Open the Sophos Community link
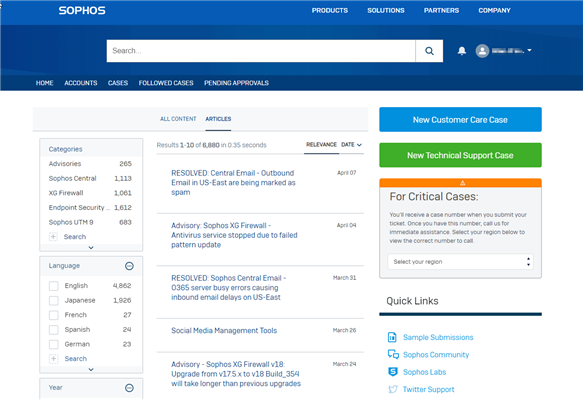Image resolution: width=583 pixels, height=400 pixels. (436, 355)
